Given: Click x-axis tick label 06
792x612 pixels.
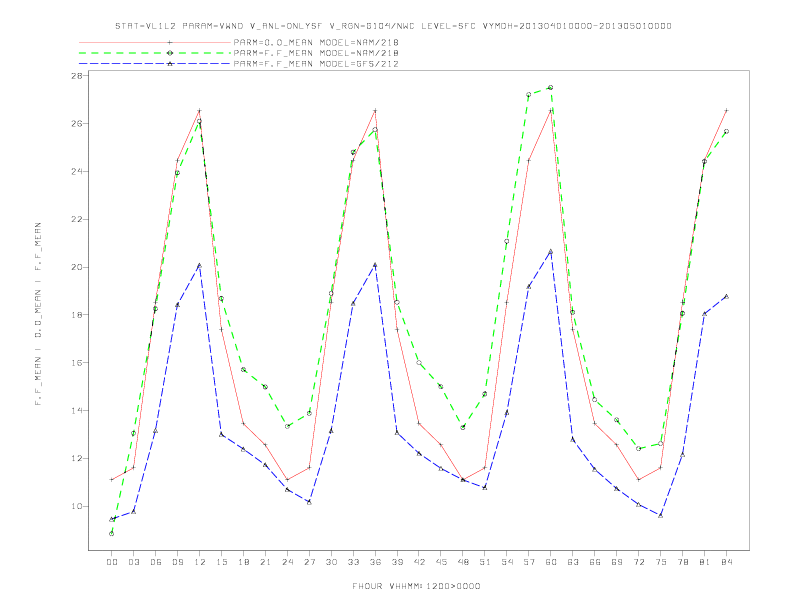Looking at the screenshot, I should click(x=156, y=562).
